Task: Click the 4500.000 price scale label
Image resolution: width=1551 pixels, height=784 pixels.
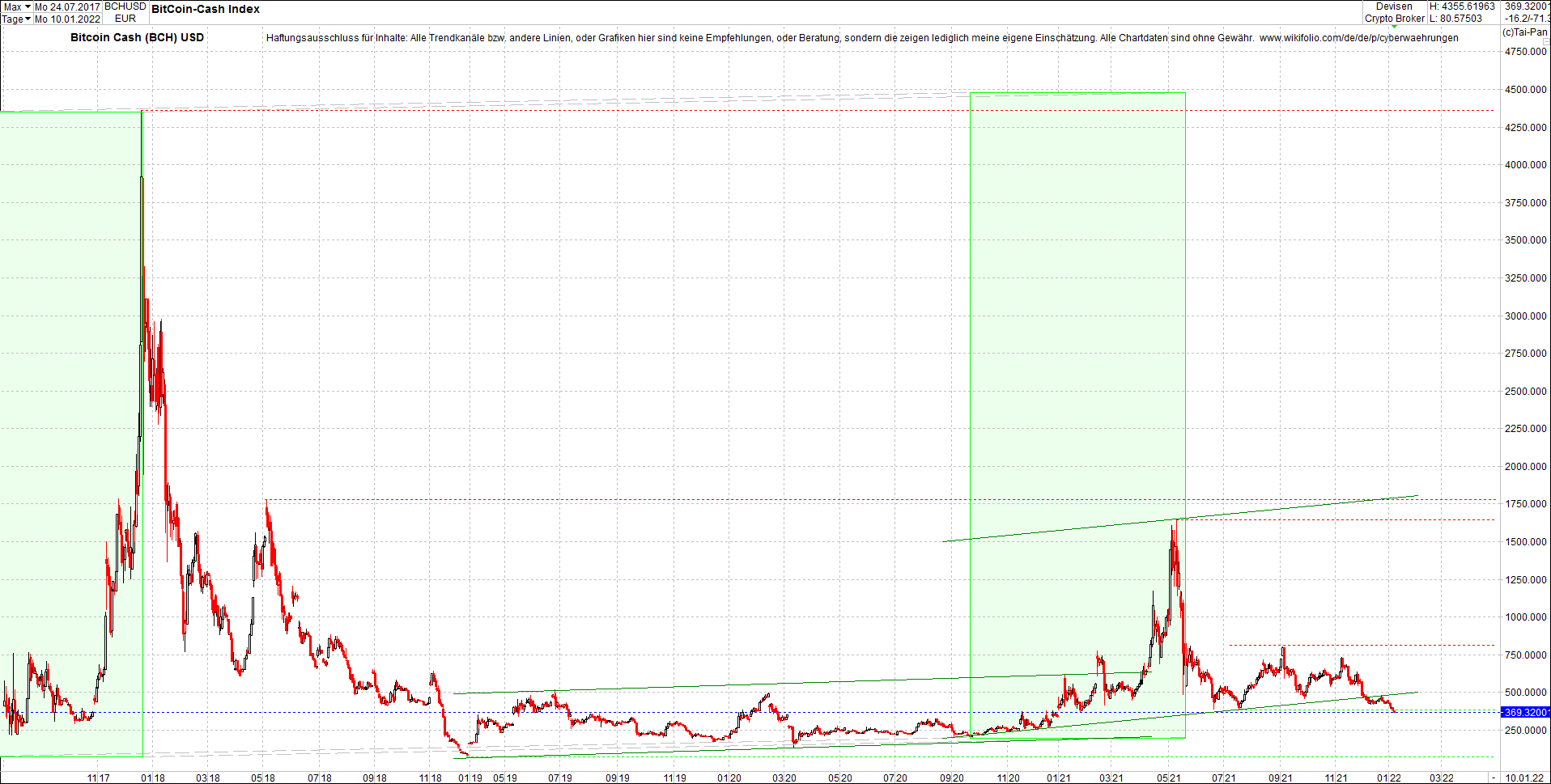Action: [1526, 88]
